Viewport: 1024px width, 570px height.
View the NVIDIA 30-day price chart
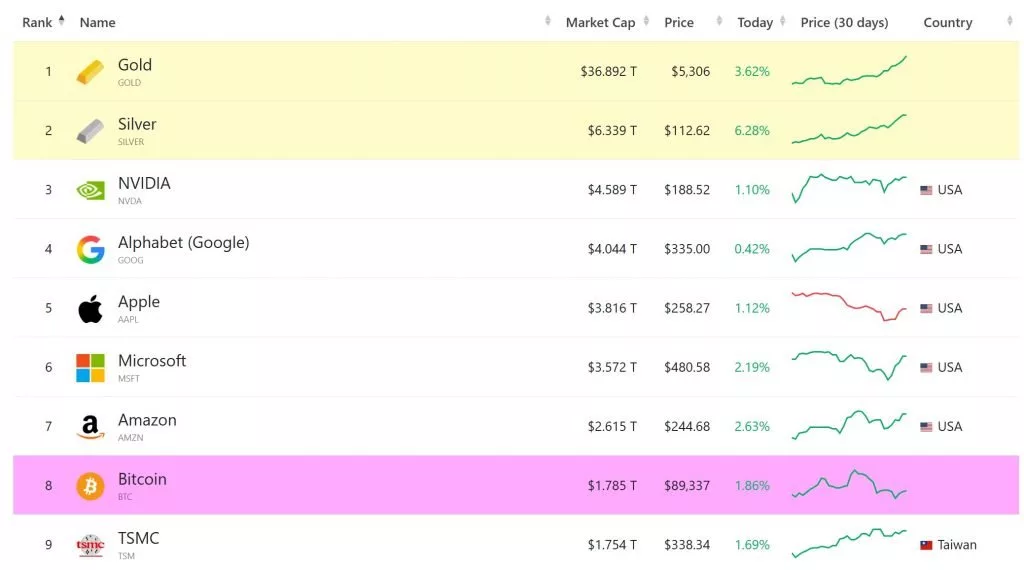[x=849, y=187]
